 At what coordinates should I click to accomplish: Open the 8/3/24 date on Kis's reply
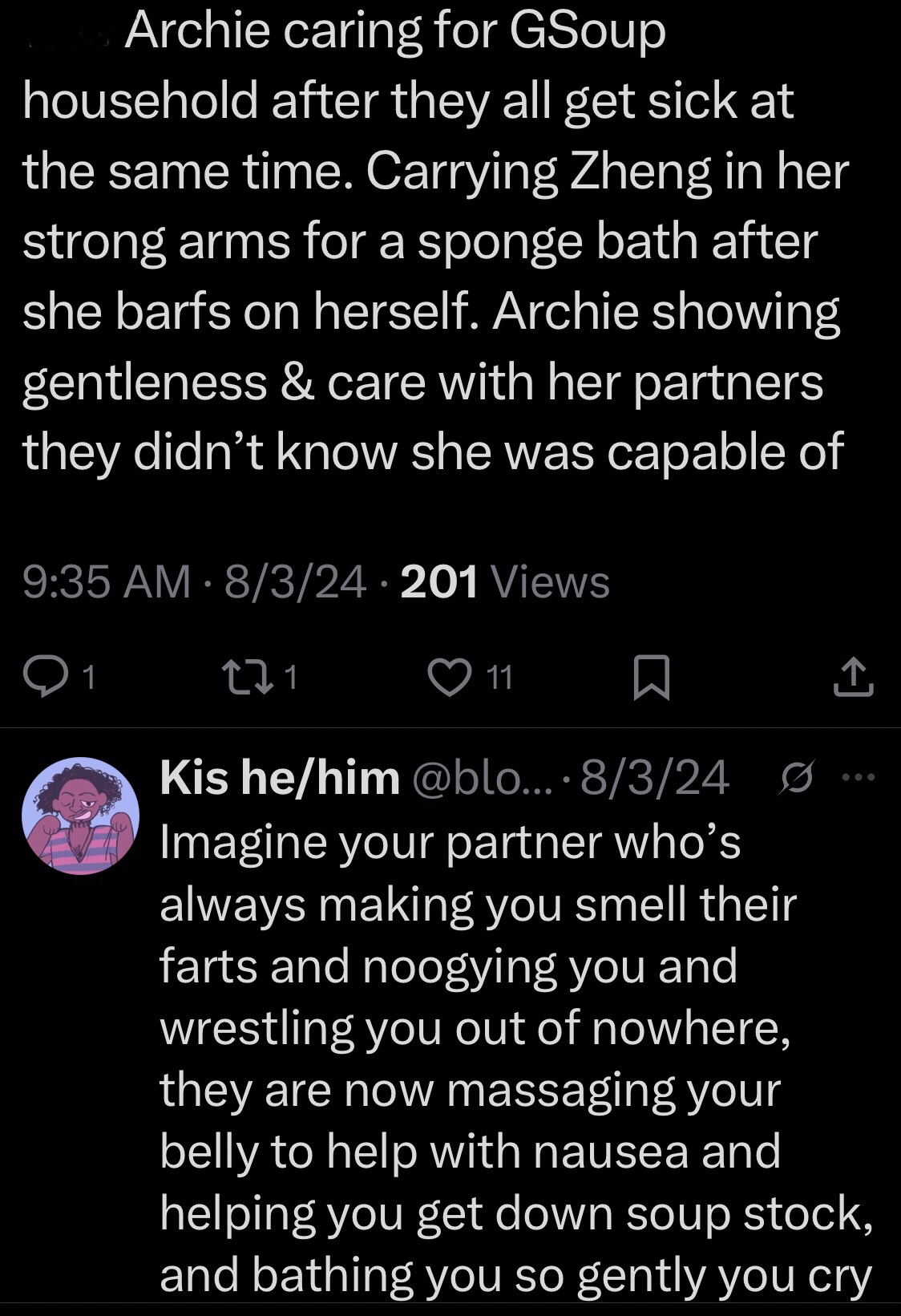pos(654,778)
